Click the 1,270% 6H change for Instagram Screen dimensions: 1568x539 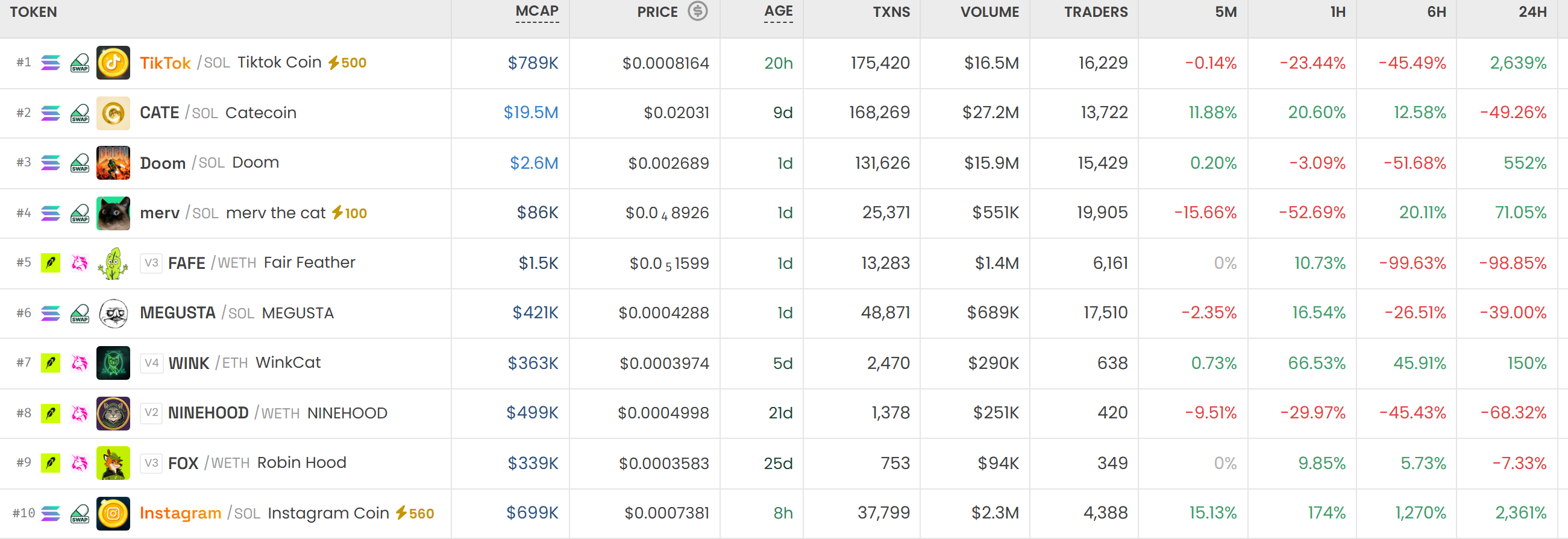point(1421,514)
